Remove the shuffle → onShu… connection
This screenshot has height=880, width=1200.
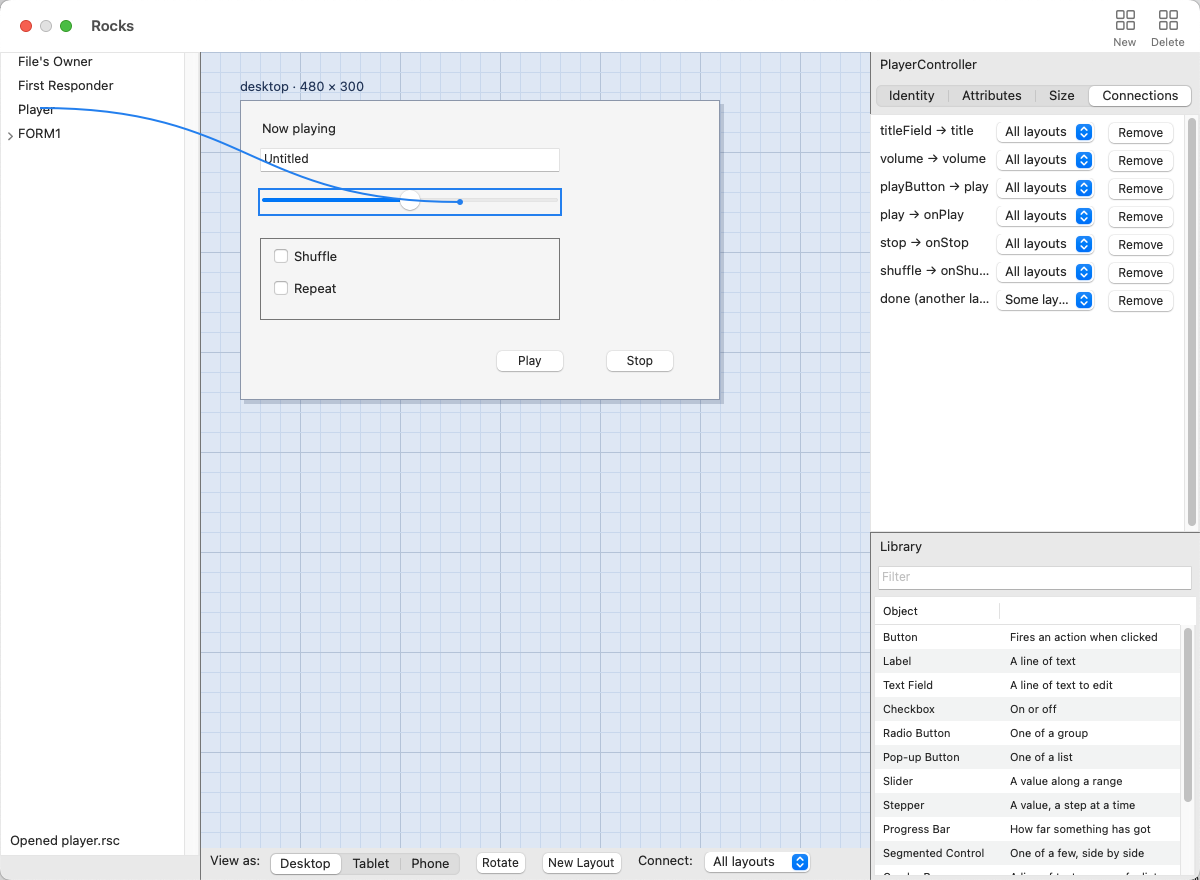click(x=1140, y=272)
